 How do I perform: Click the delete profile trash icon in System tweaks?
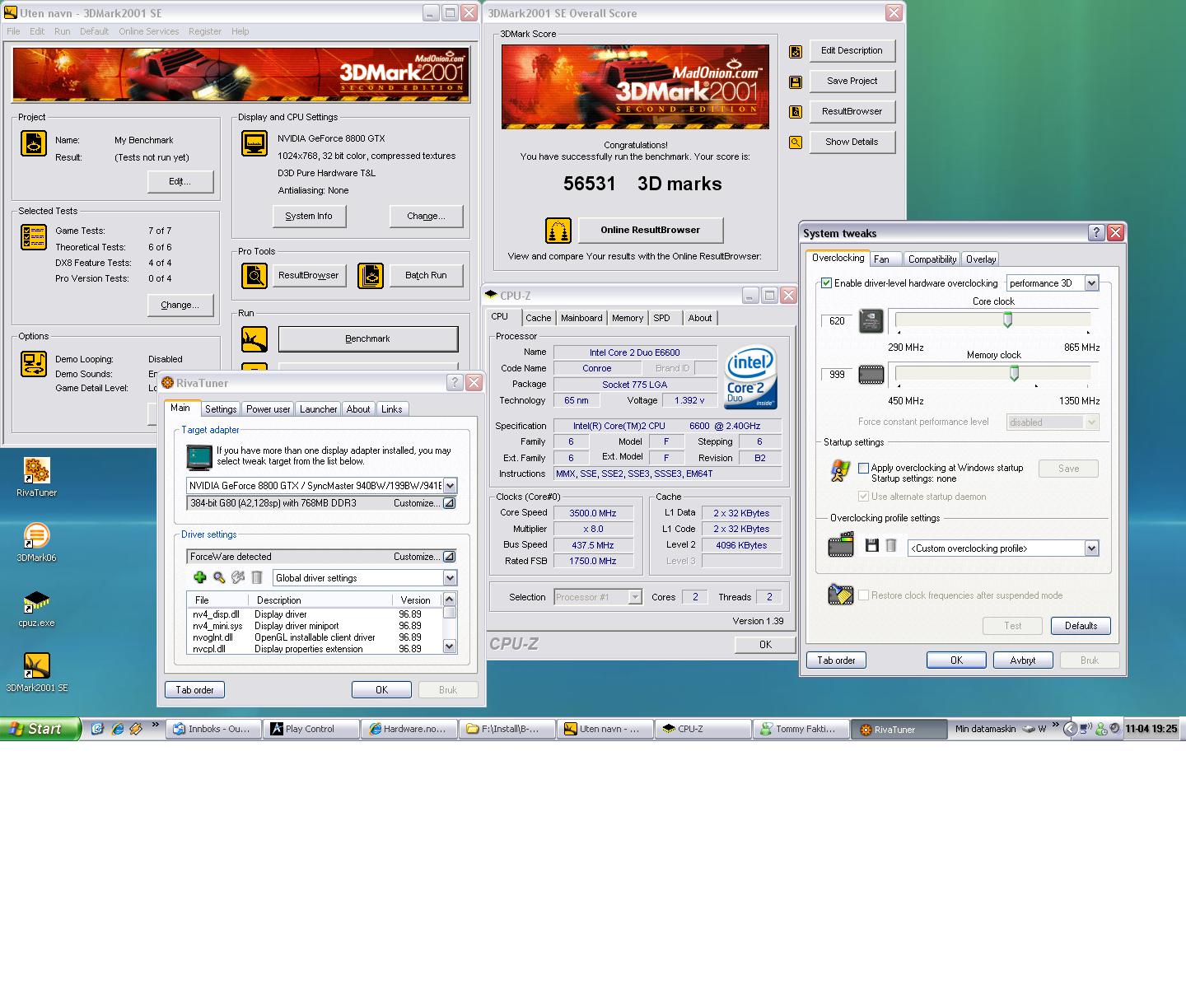click(891, 545)
